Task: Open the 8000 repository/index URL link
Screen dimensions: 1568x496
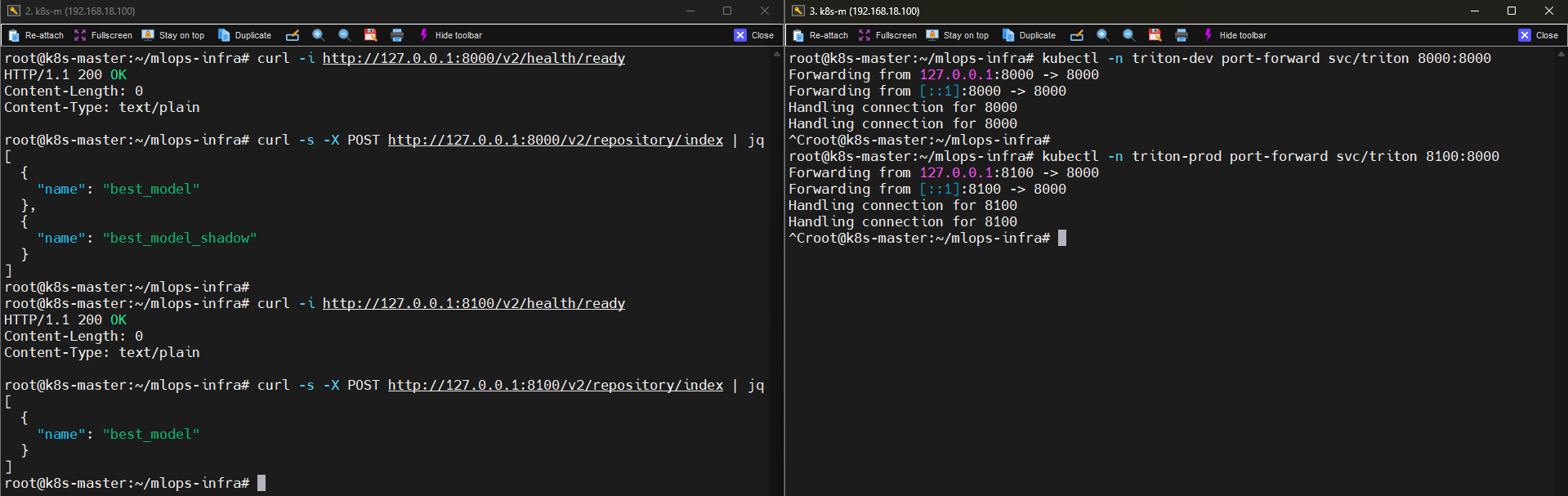Action: tap(555, 140)
